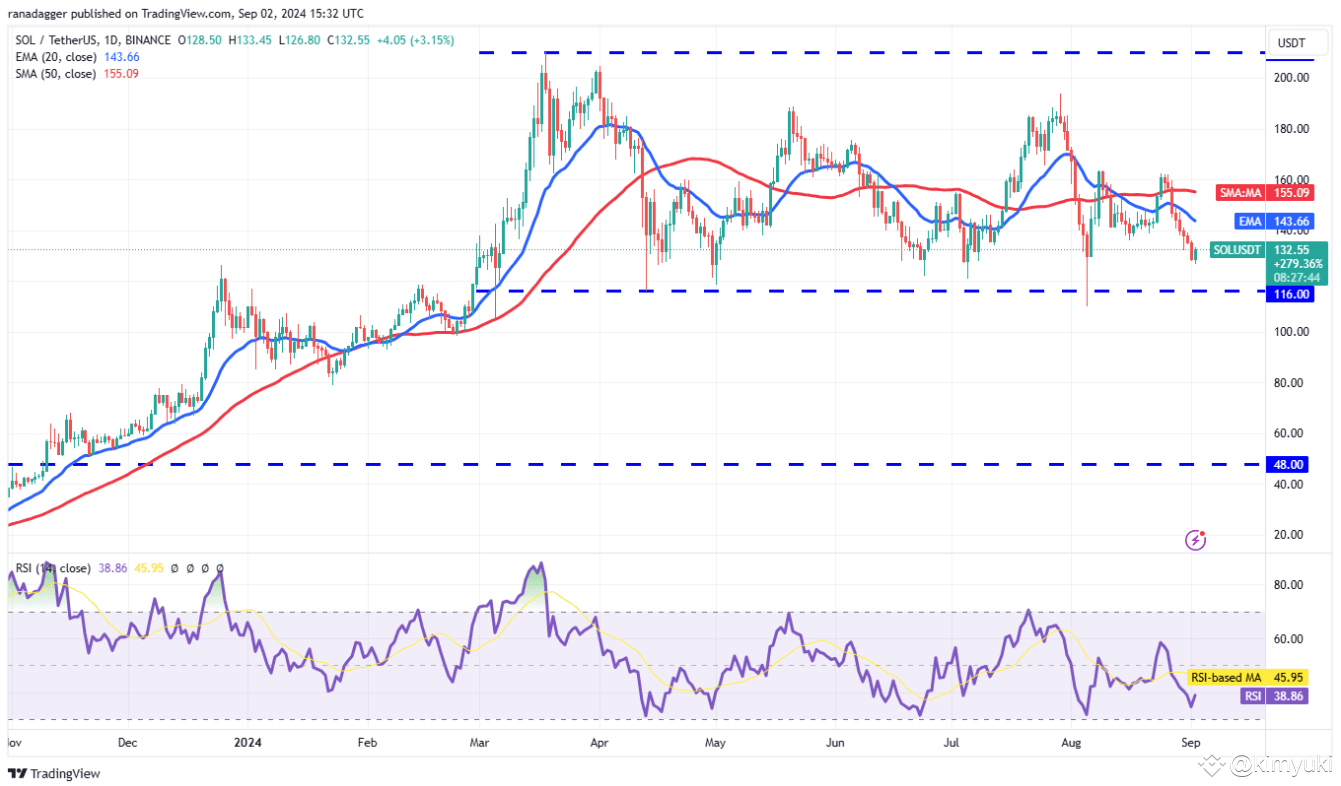Image resolution: width=1341 pixels, height=786 pixels.
Task: Click the Sep label on time axis
Action: 1190,743
